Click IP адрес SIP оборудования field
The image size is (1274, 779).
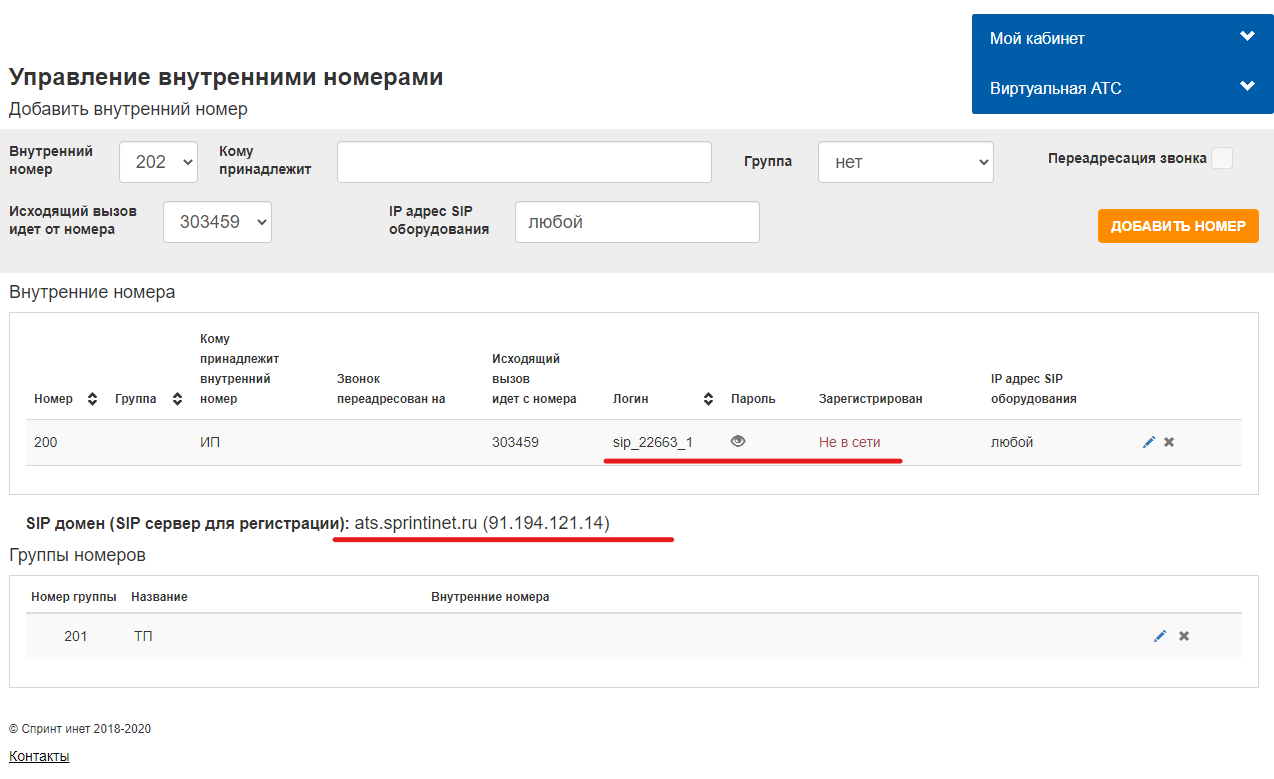point(637,222)
